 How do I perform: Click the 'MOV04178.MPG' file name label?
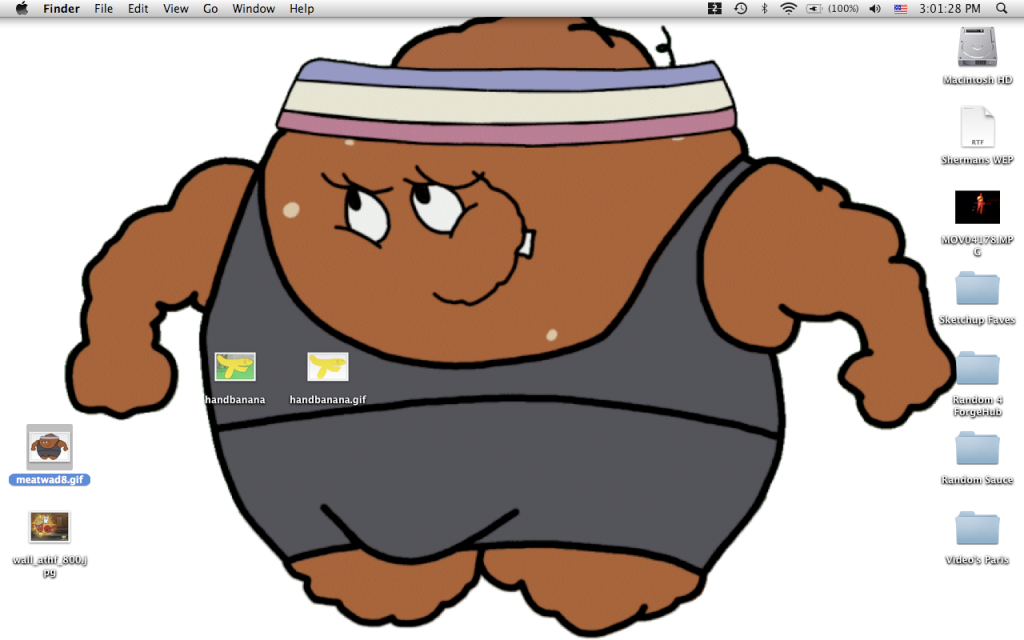pos(977,246)
